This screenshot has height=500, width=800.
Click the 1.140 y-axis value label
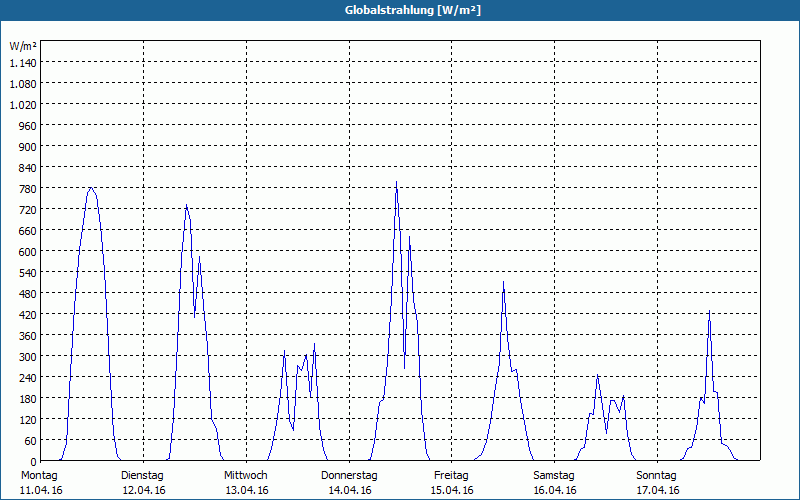point(23,63)
